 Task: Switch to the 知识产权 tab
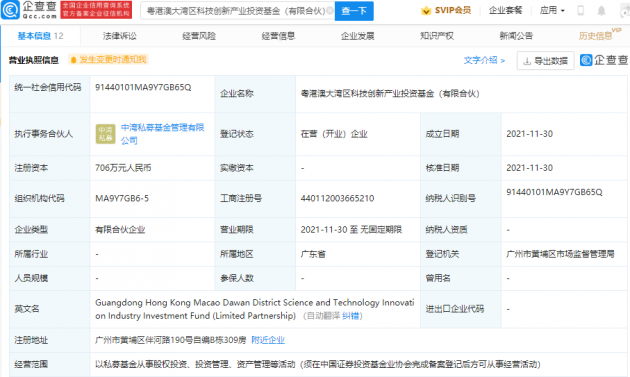tap(437, 36)
